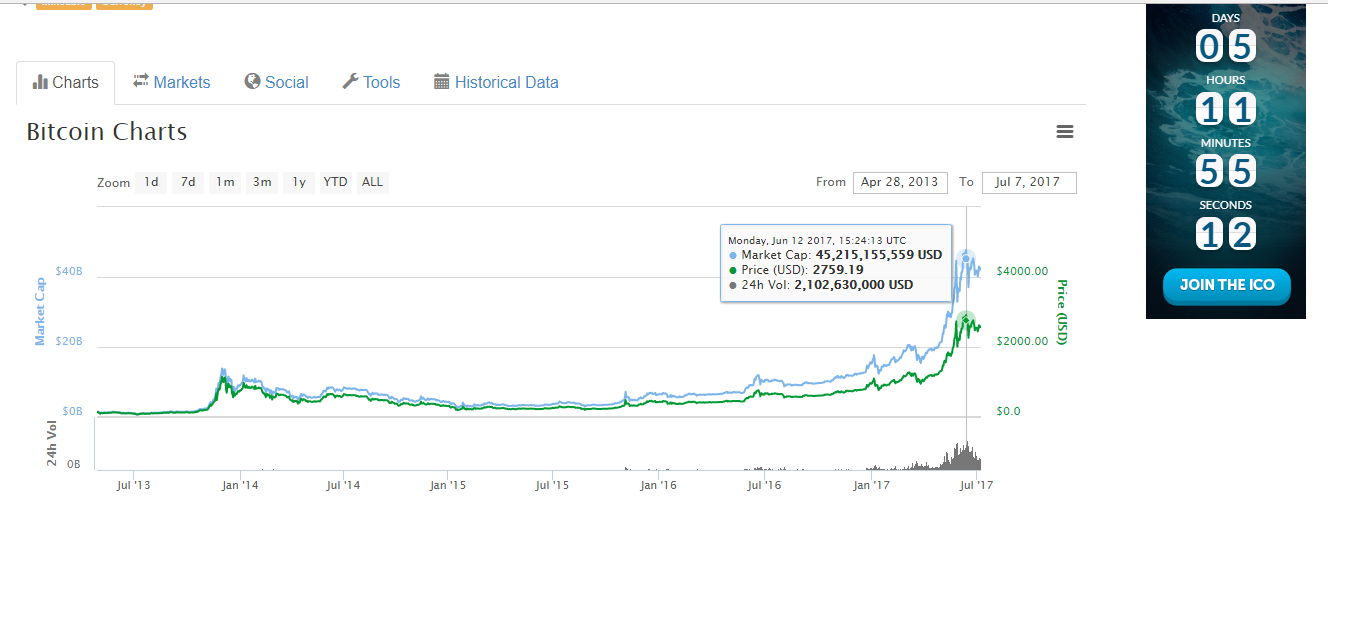Image resolution: width=1360 pixels, height=624 pixels.
Task: Set chart zoom to 7d
Action: click(188, 182)
